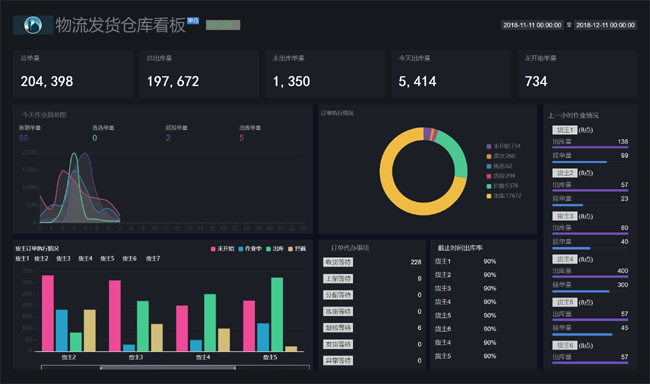
Task: Click 分配等待 to-do button
Action: coord(338,295)
